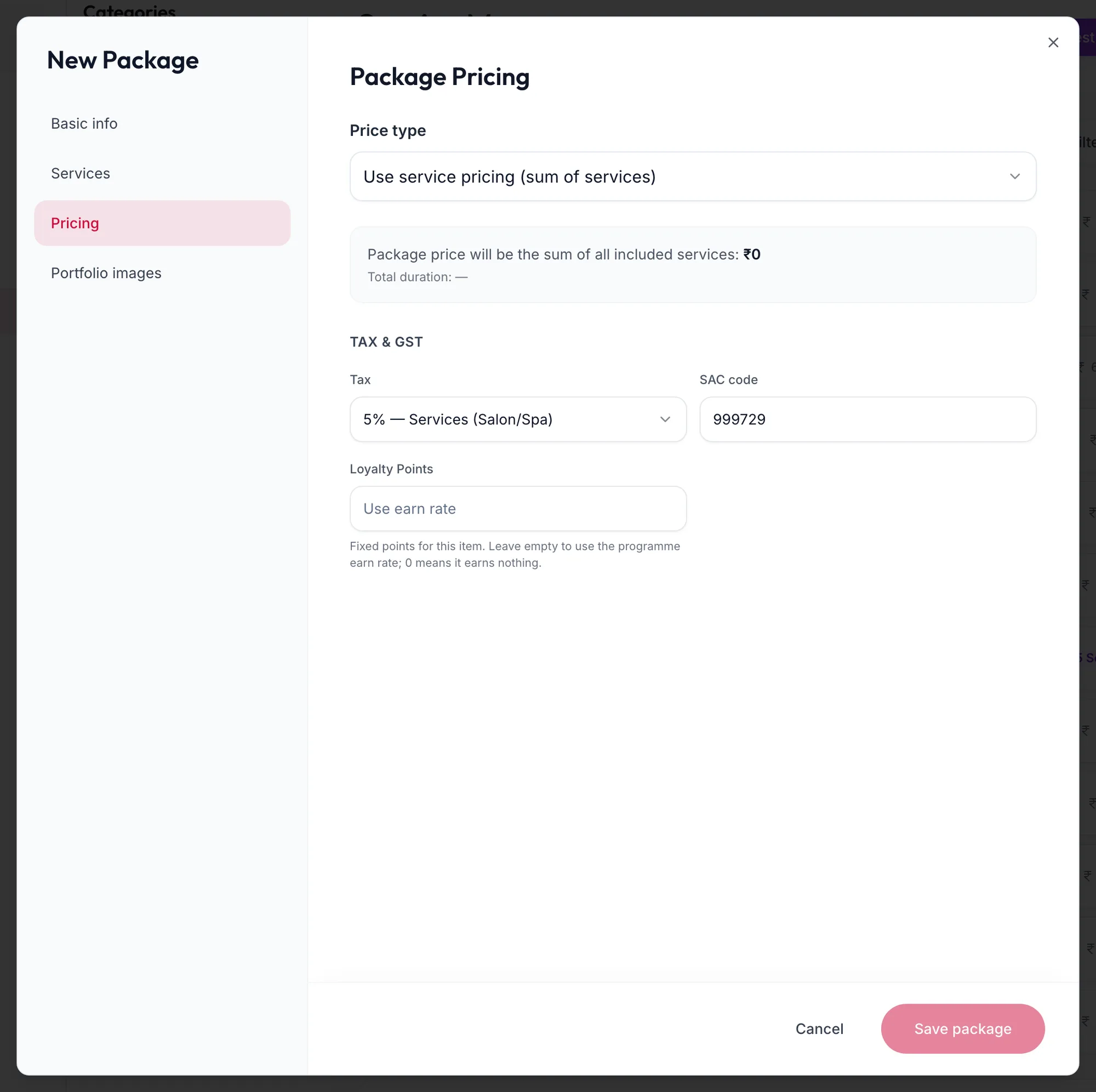Click the Package Pricing heading
The image size is (1096, 1092).
pyautogui.click(x=439, y=77)
